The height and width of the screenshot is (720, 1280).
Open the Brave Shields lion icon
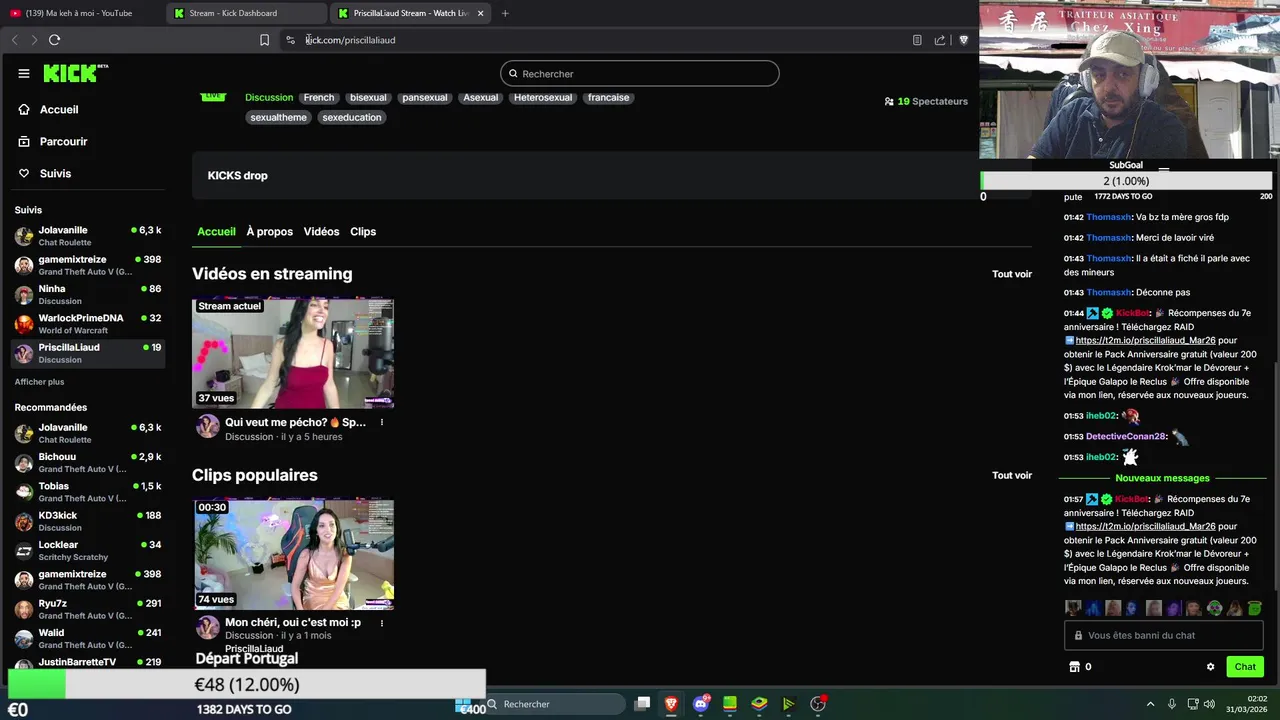click(x=964, y=40)
